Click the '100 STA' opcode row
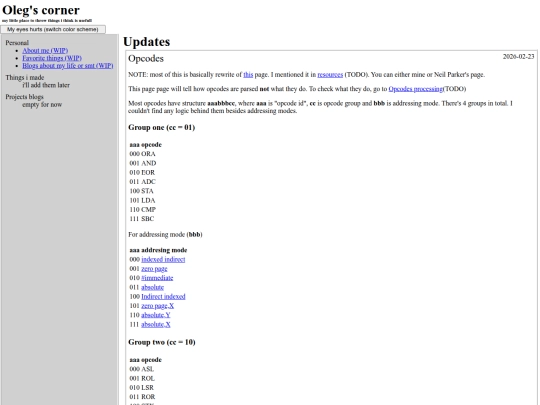The height and width of the screenshot is (405, 540). (x=142, y=191)
